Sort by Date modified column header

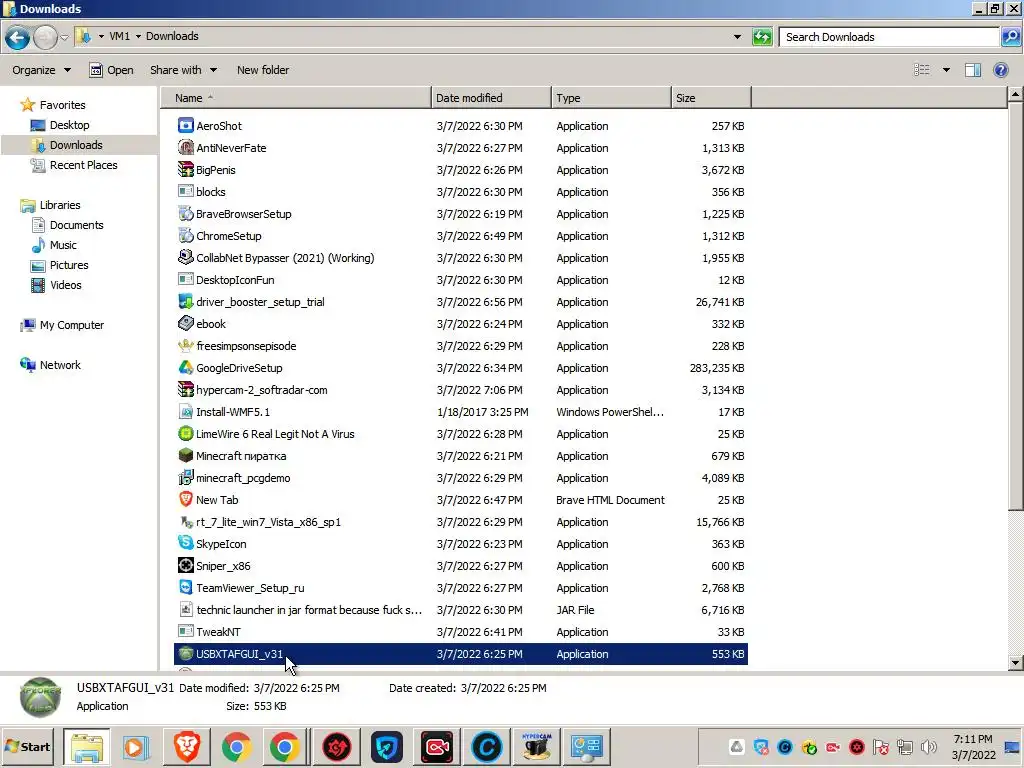(x=491, y=98)
